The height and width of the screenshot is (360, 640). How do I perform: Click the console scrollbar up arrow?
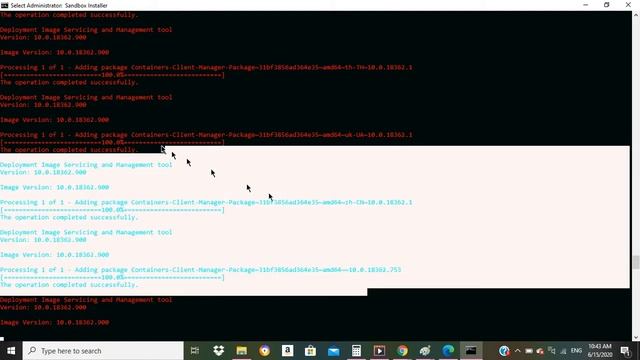tap(636, 15)
